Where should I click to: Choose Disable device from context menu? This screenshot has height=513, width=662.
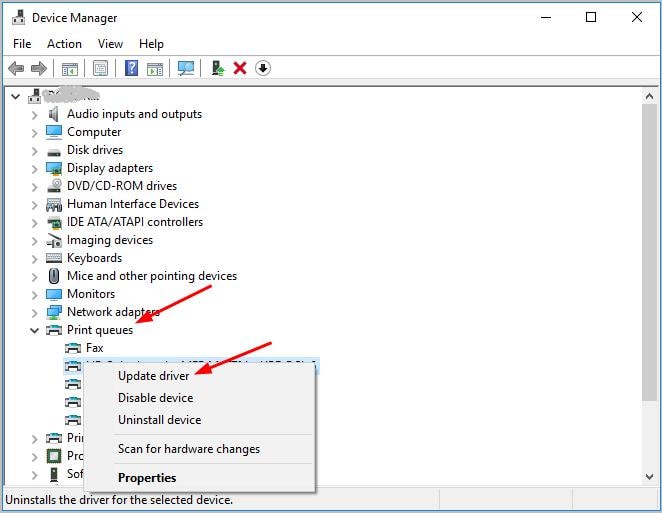(200, 398)
